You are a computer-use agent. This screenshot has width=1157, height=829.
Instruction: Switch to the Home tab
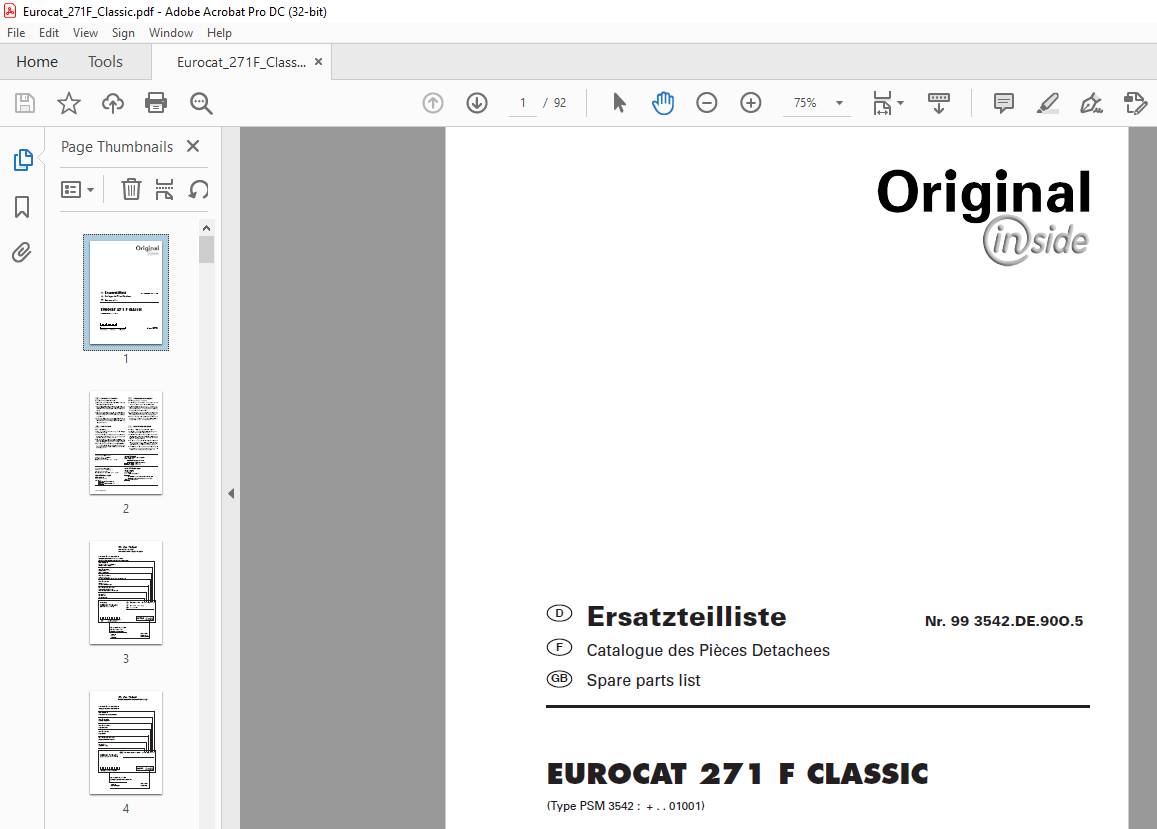tap(37, 62)
